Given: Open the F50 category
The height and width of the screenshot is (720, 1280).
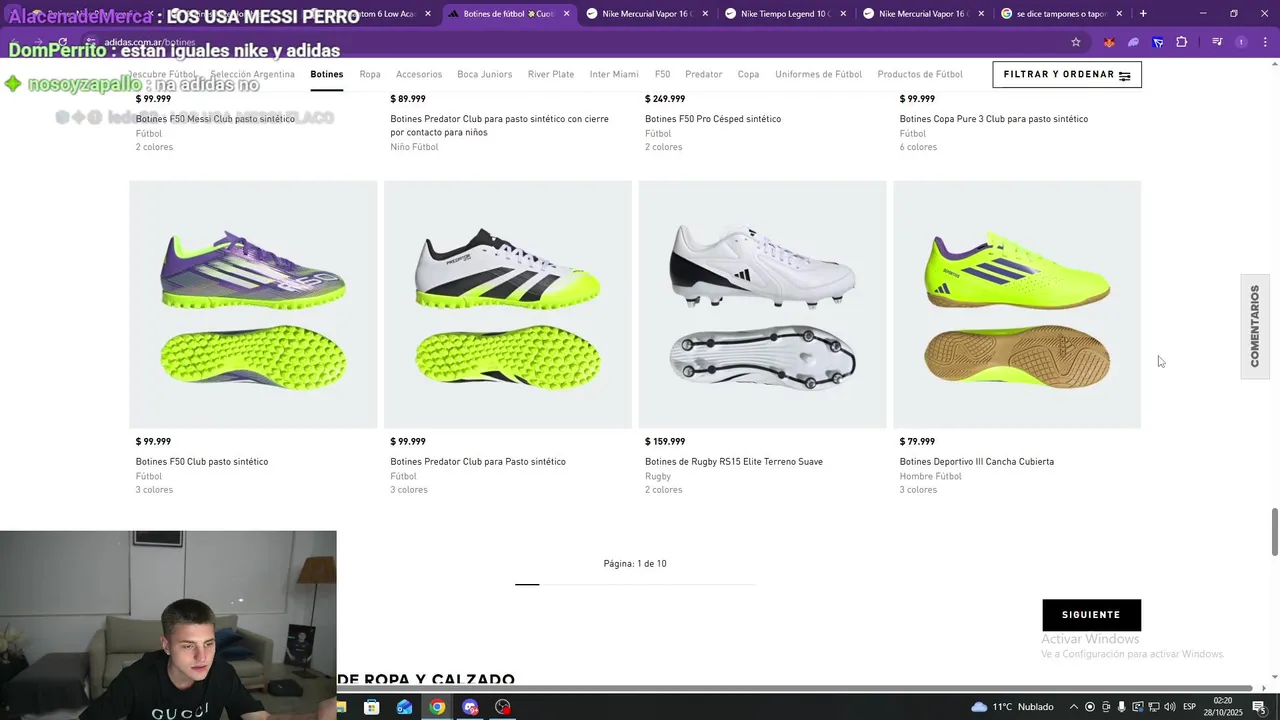Looking at the screenshot, I should (662, 74).
